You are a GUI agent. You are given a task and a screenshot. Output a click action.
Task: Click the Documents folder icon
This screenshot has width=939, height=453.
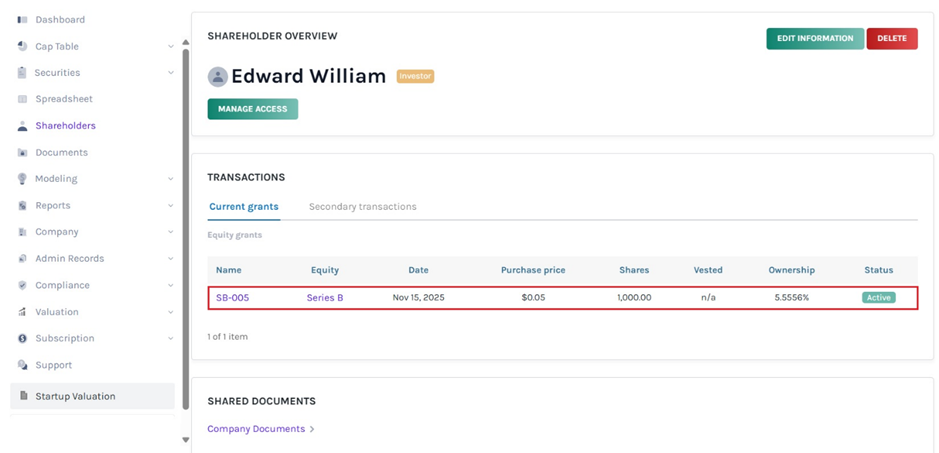pyautogui.click(x=22, y=153)
